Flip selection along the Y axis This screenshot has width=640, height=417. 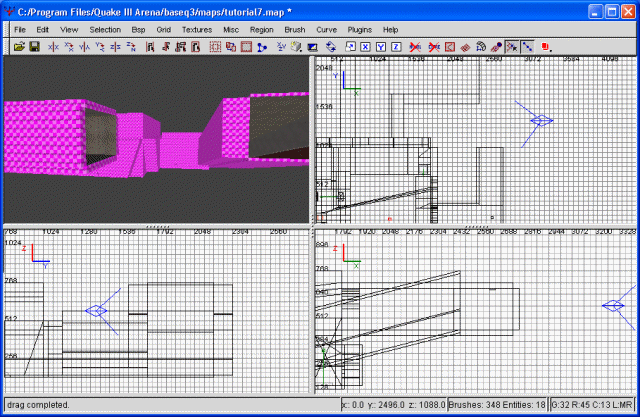[x=84, y=47]
